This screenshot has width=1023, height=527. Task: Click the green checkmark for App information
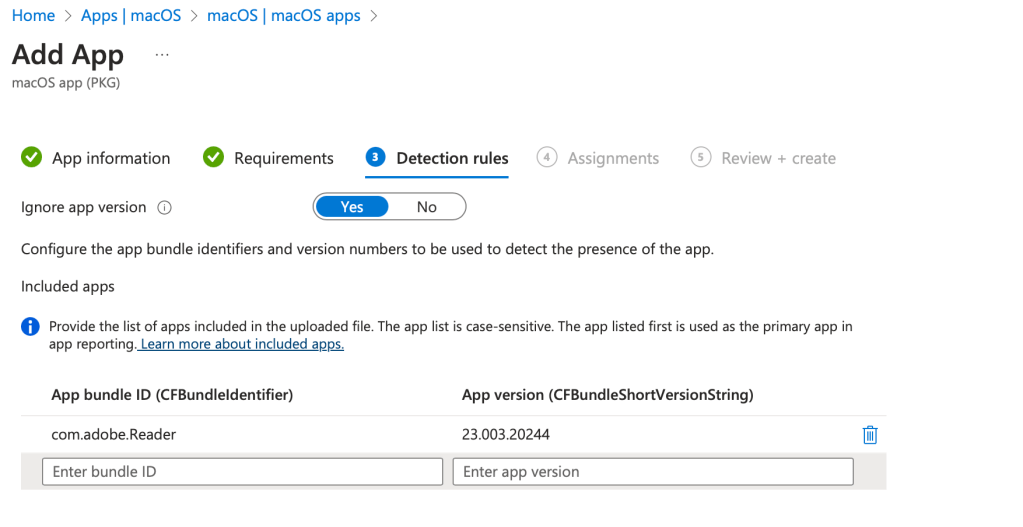[x=32, y=158]
